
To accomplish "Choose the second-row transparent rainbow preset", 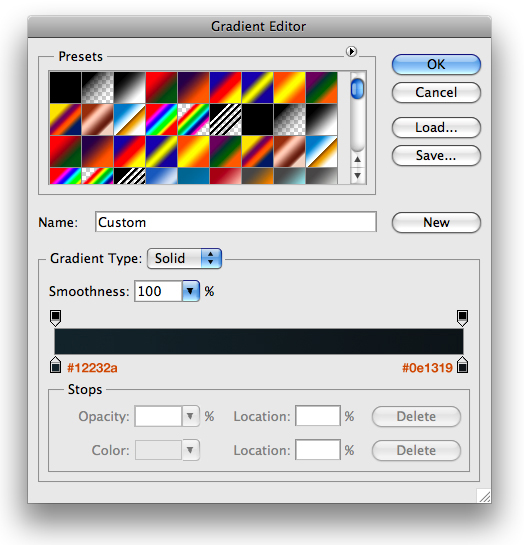I will tap(193, 120).
